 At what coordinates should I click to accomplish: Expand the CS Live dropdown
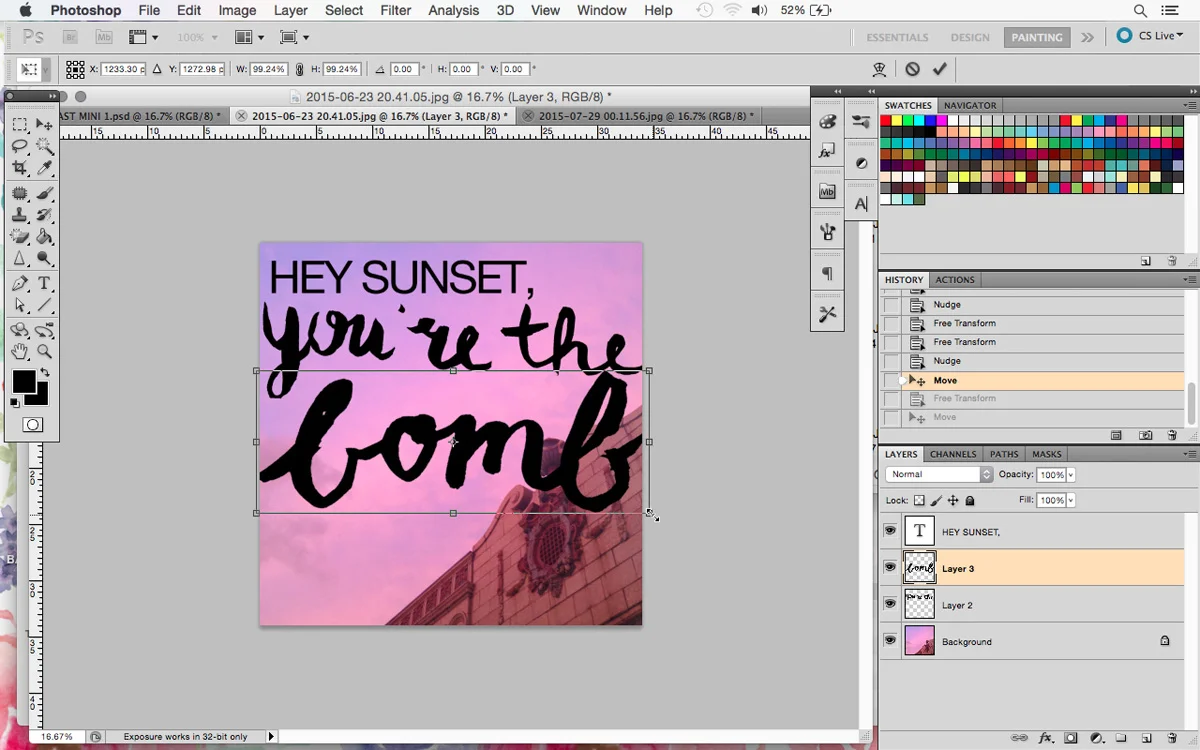tap(1150, 36)
